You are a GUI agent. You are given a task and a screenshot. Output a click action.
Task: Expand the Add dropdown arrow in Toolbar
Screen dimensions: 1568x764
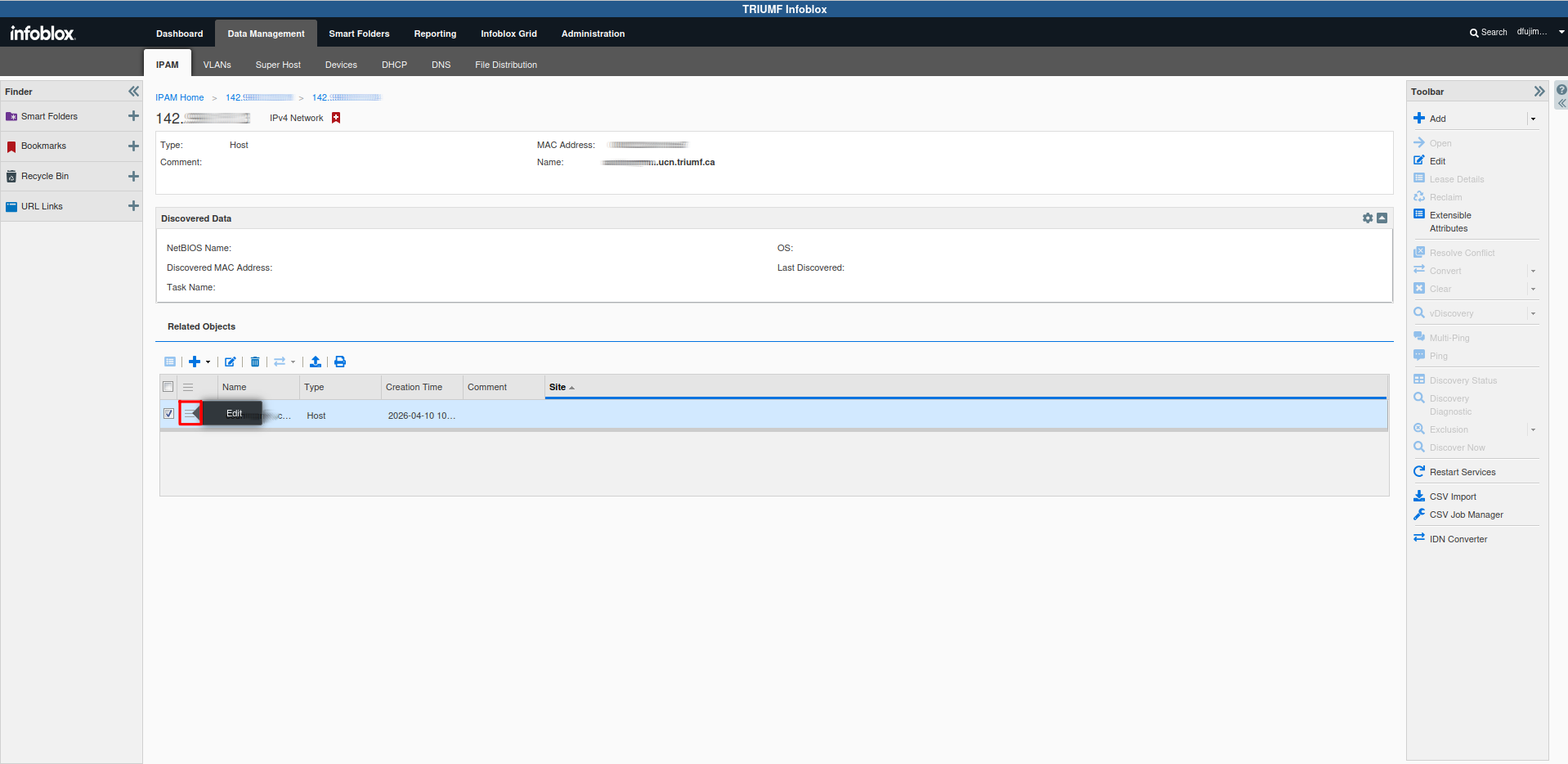(1533, 119)
